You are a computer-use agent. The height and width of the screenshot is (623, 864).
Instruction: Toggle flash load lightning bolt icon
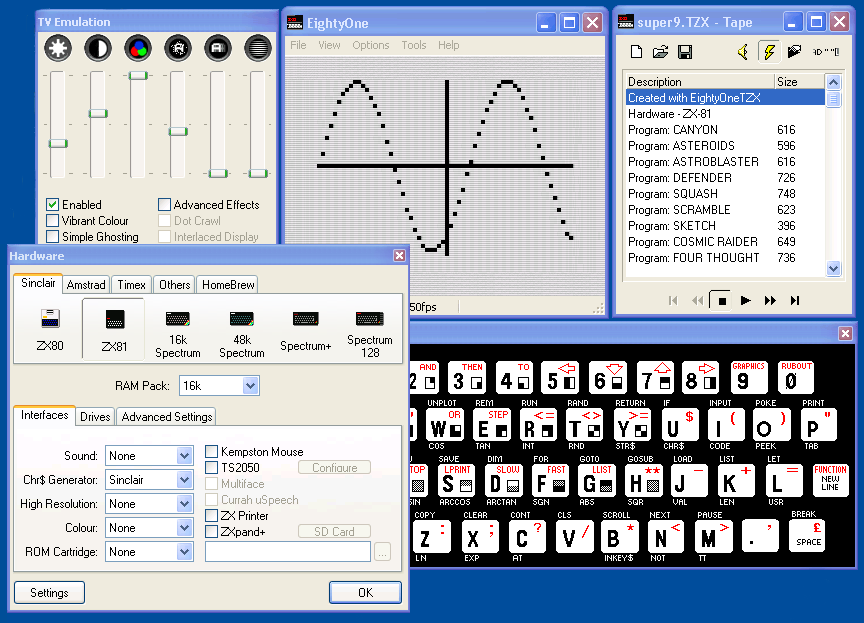(769, 52)
